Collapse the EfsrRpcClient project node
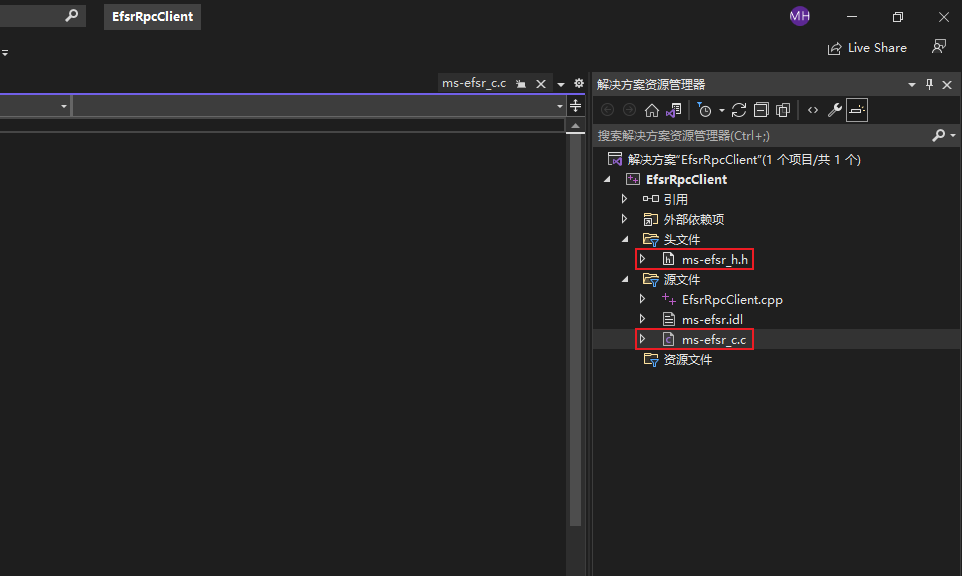Image resolution: width=962 pixels, height=576 pixels. tap(607, 180)
